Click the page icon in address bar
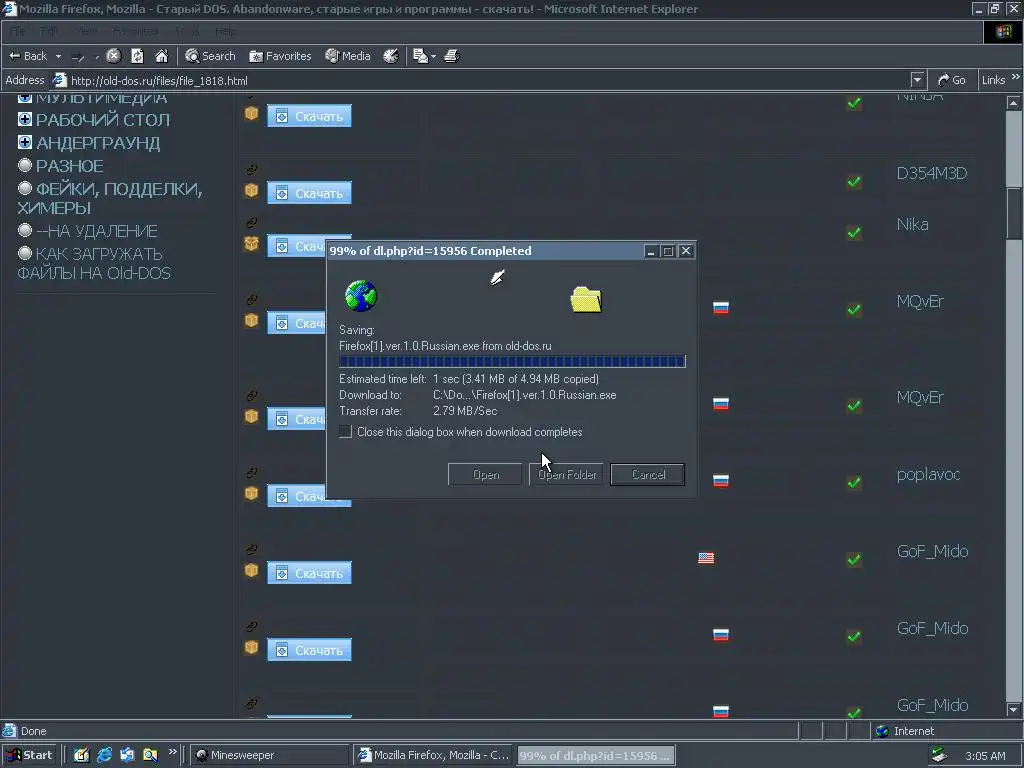 tap(59, 80)
